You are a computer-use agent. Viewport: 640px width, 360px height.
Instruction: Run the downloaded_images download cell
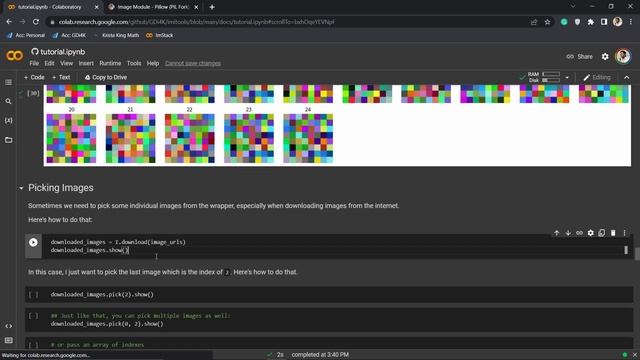coord(33,242)
